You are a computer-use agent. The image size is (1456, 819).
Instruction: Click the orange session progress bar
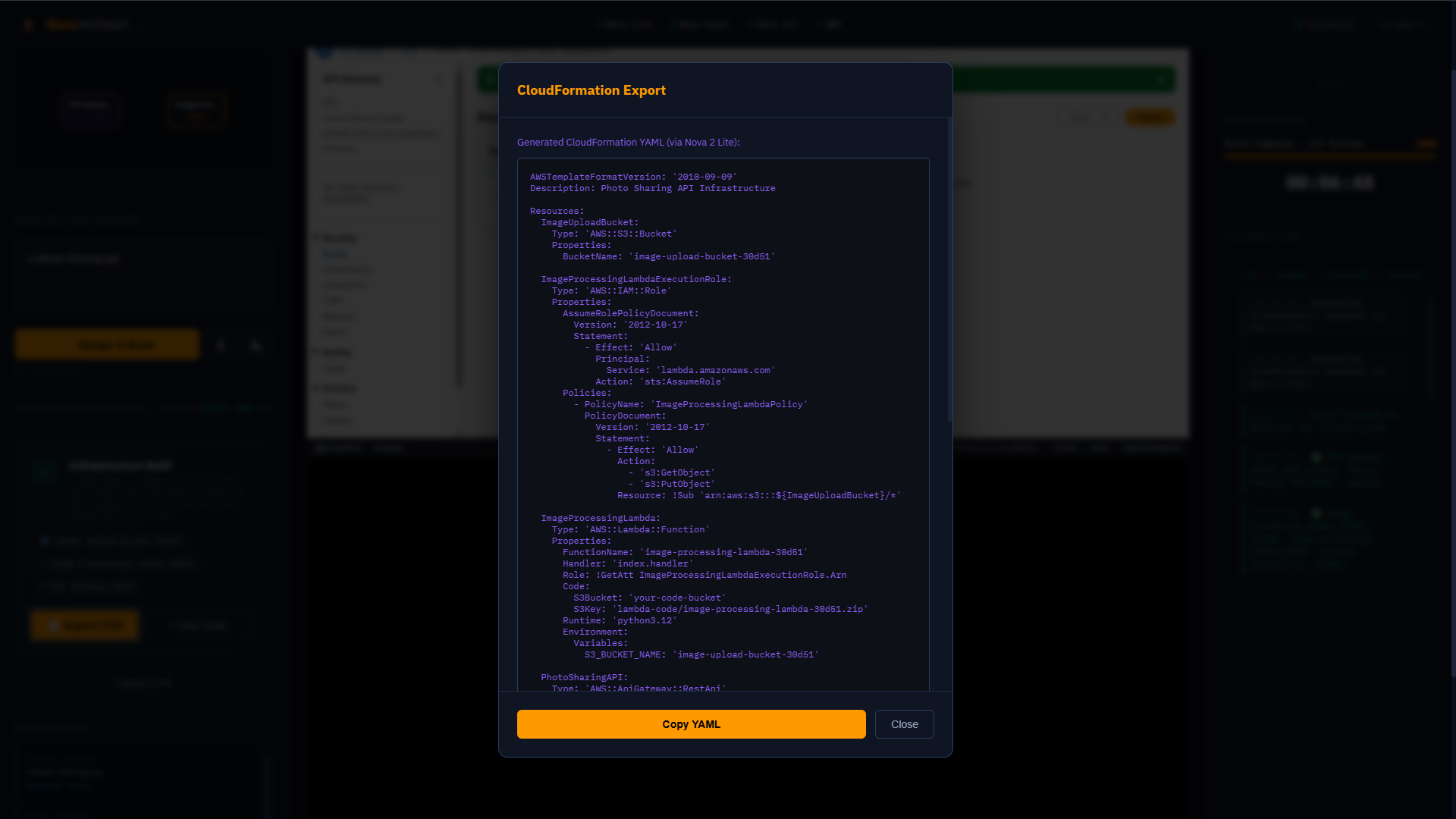pos(1329,156)
